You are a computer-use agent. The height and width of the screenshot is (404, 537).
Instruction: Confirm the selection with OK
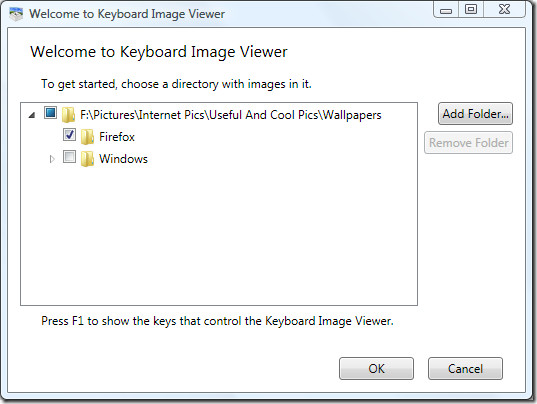[x=376, y=369]
